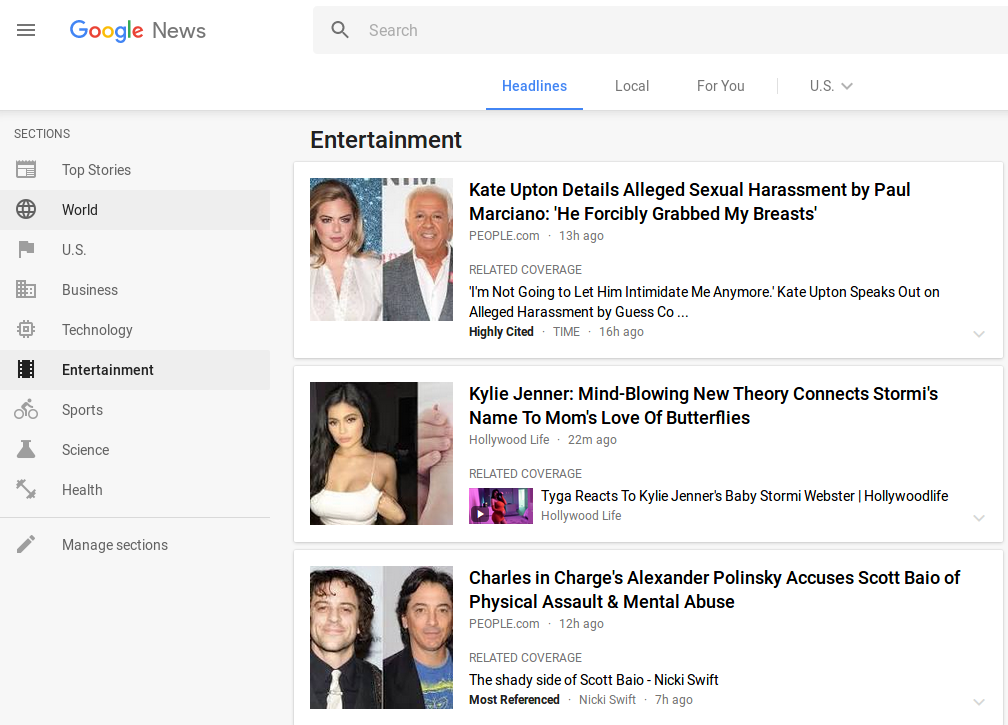Image resolution: width=1008 pixels, height=725 pixels.
Task: Click the Manage sections pencil icon
Action: (x=26, y=544)
